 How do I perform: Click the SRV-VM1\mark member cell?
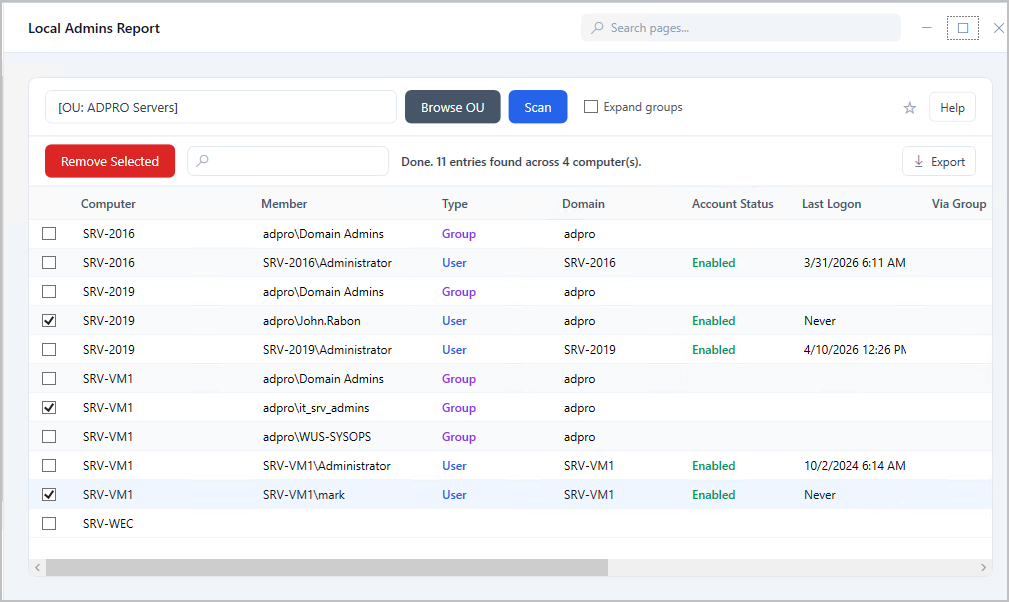point(304,495)
